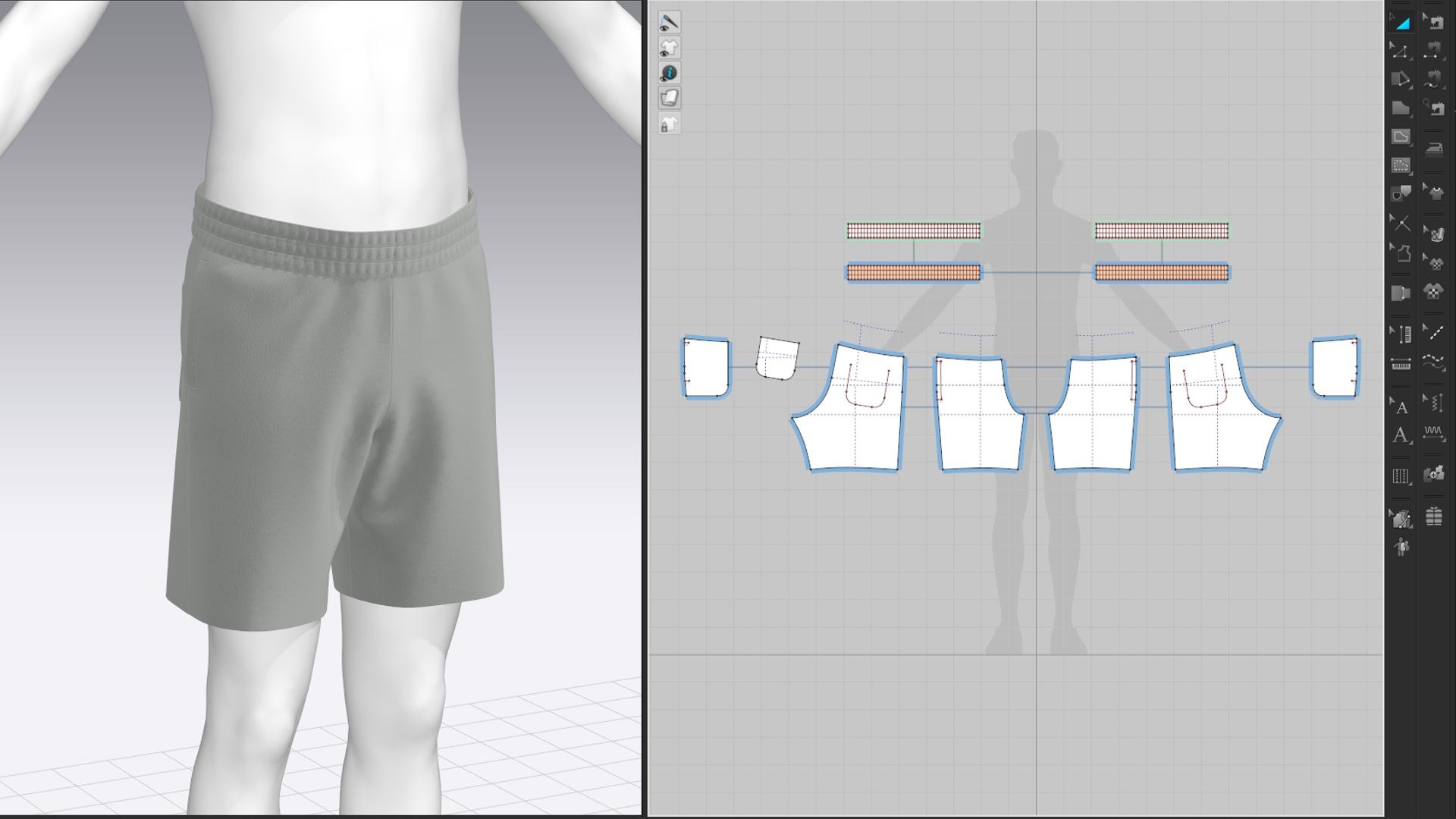Select the top-left gridded waistband rectangle
The image size is (1456, 819).
click(913, 231)
